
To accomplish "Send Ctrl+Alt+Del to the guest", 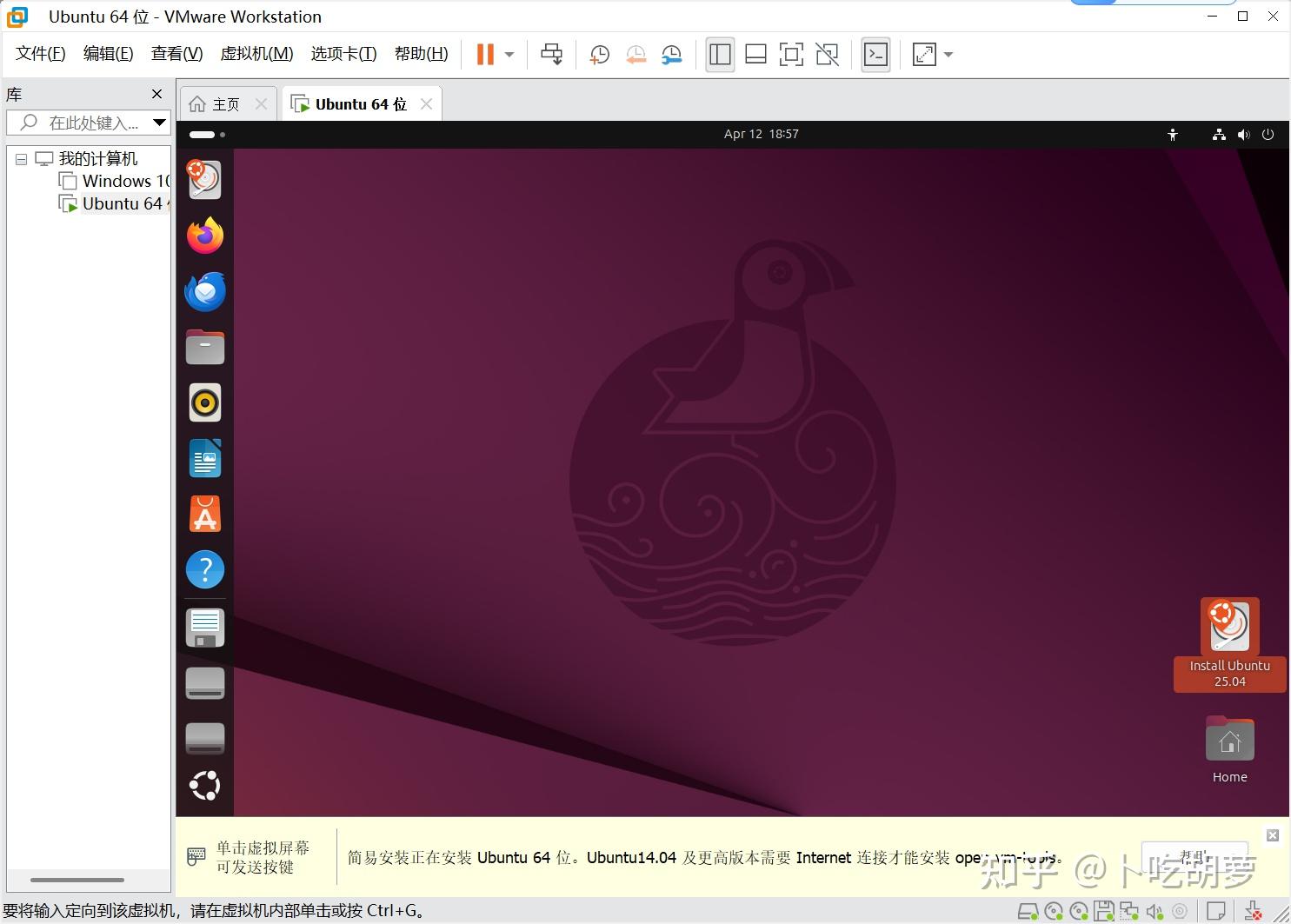I will (551, 54).
